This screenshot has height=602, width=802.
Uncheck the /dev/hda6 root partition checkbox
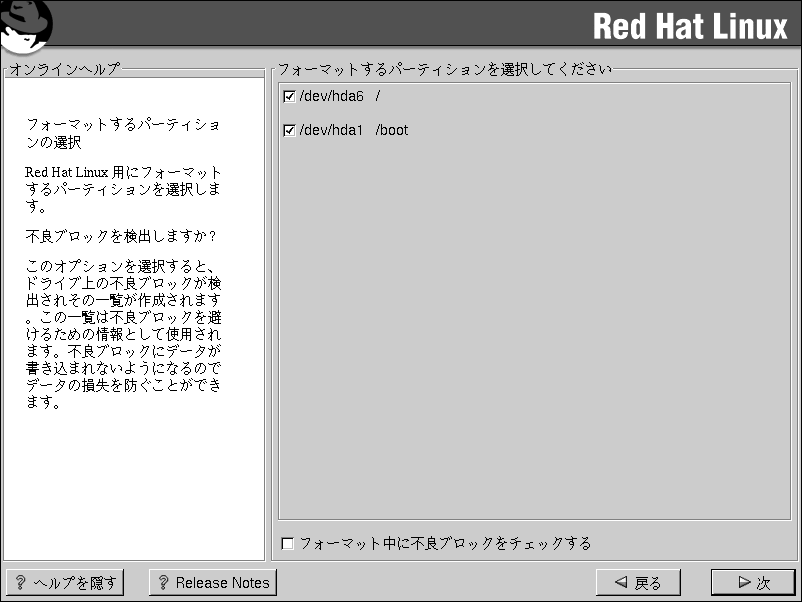pos(289,97)
